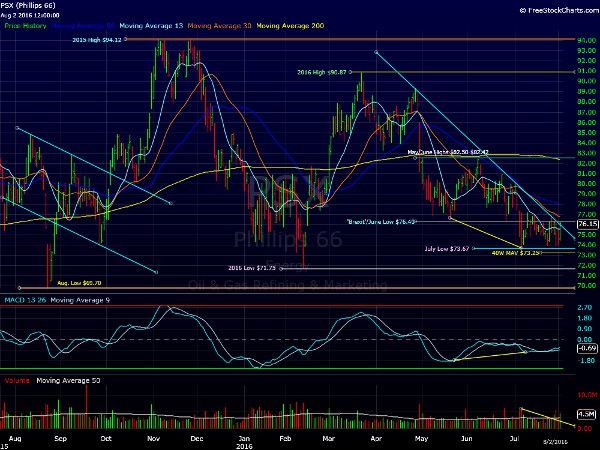Select the Moving Average 30 legend label
This screenshot has width=600, height=450.
point(220,26)
